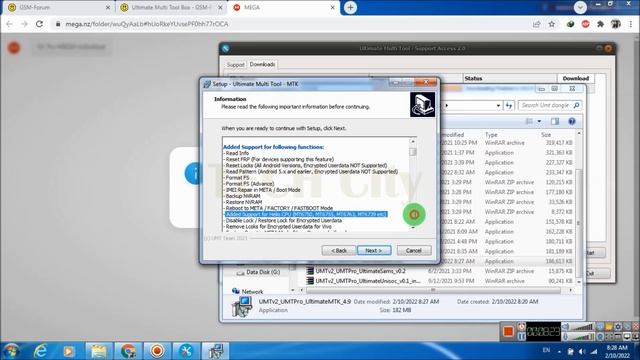Open the Windows Start menu
This screenshot has height=360, width=640.
click(11, 351)
